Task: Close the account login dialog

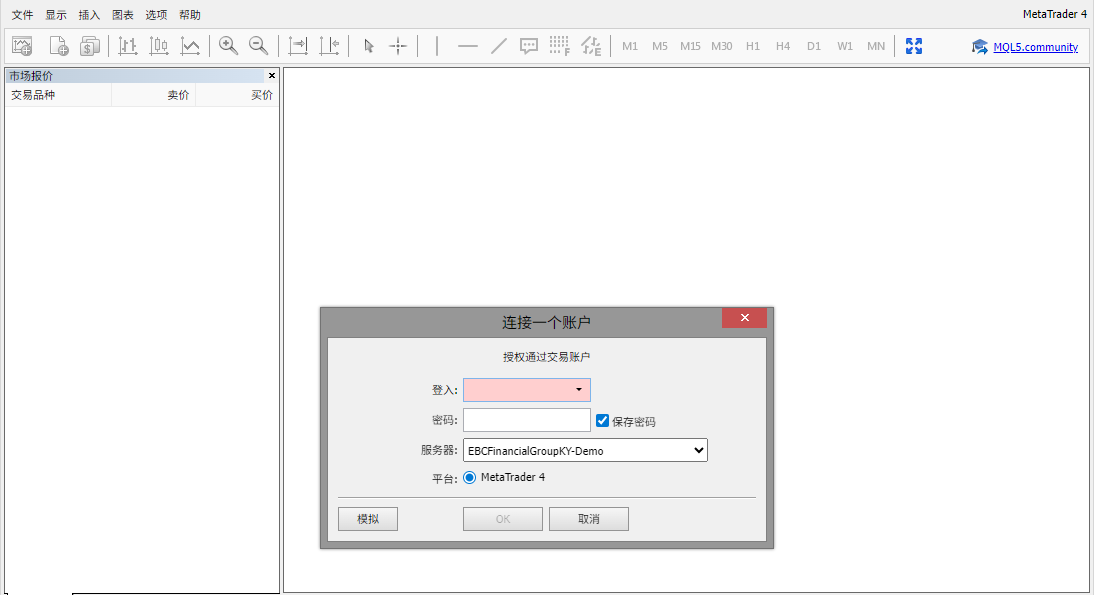Action: pos(744,318)
